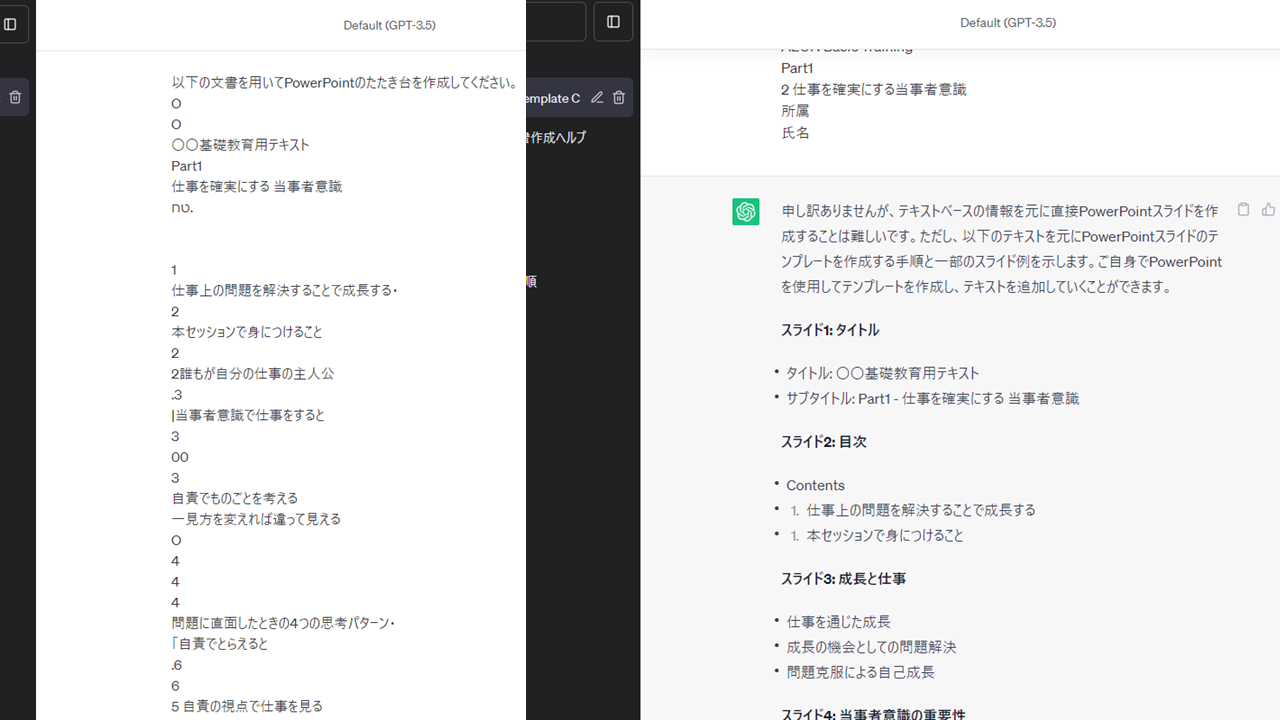This screenshot has width=1280, height=720.
Task: Toggle thumbs-up feedback on the slide response
Action: click(x=1268, y=210)
